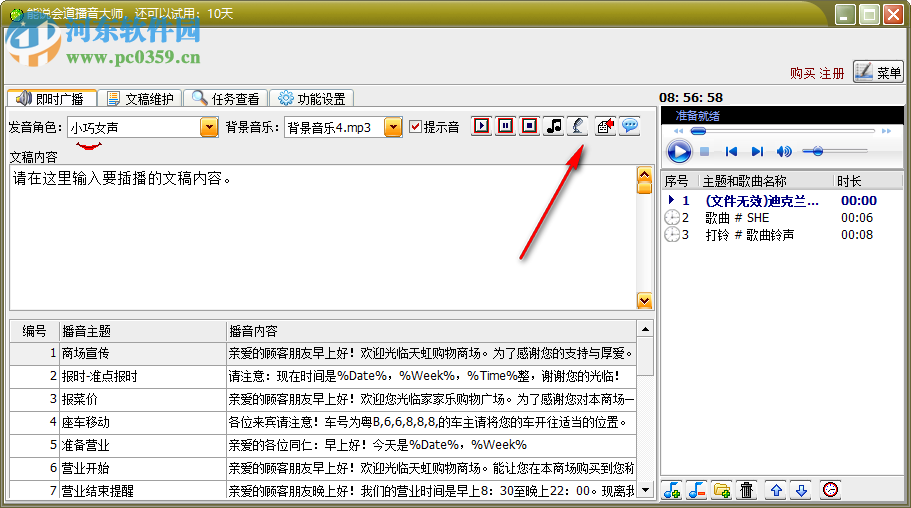Click the clock icon beside track 2
The height and width of the screenshot is (508, 911).
(672, 218)
